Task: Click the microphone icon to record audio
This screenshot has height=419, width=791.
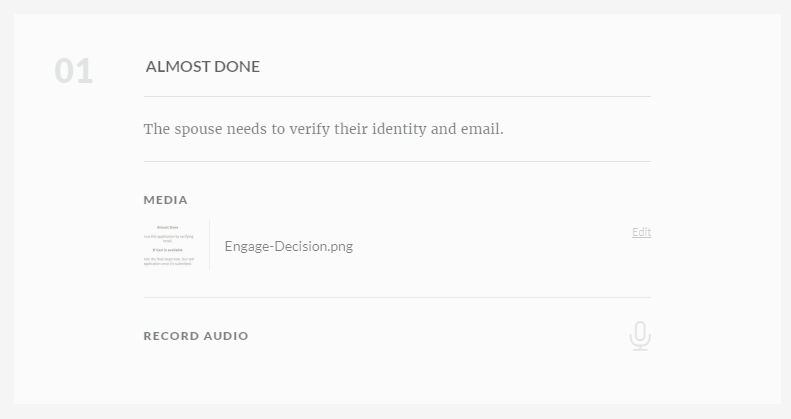Action: pos(640,336)
